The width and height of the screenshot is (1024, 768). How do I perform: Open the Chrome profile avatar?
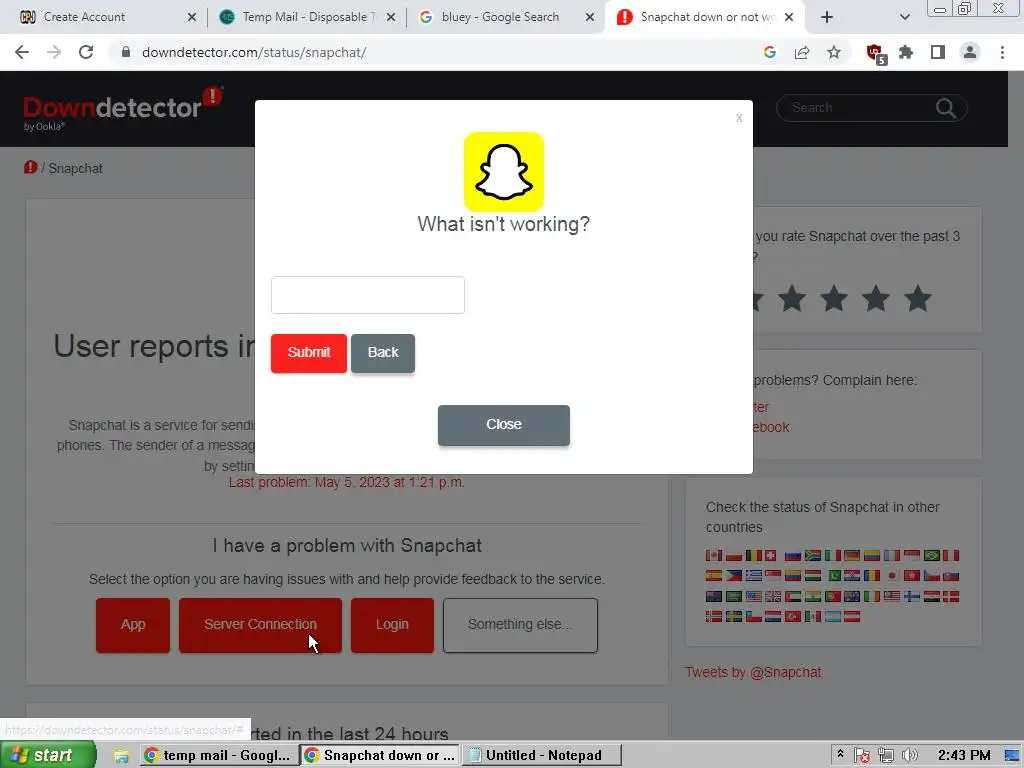[970, 52]
